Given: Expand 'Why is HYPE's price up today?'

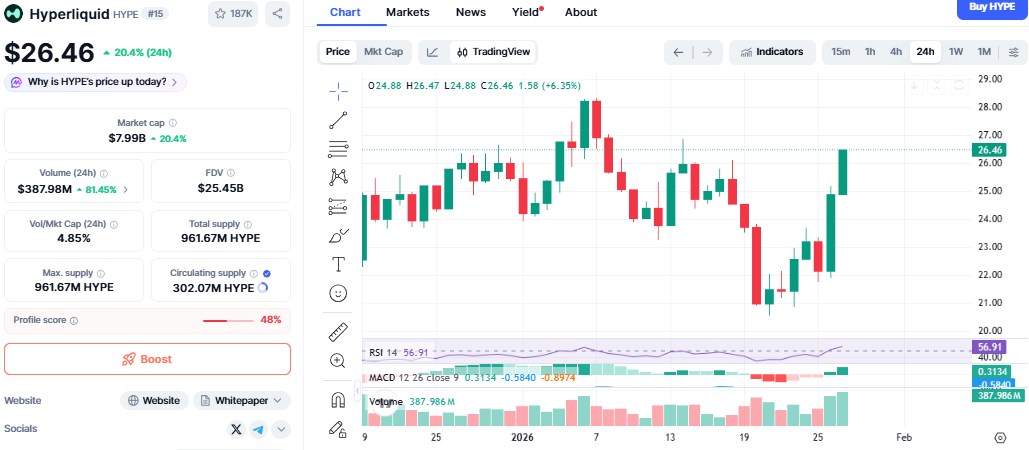Looking at the screenshot, I should (x=96, y=82).
